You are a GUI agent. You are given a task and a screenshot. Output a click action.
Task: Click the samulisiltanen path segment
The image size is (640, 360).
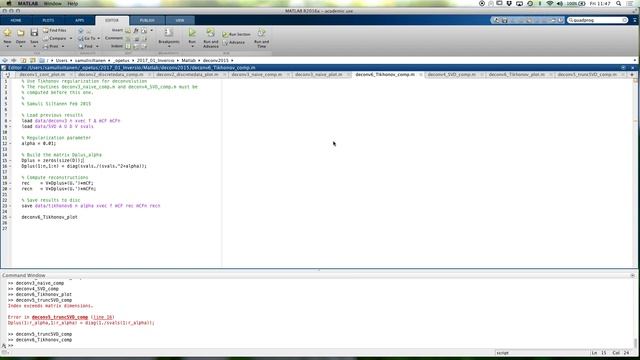[x=90, y=60]
